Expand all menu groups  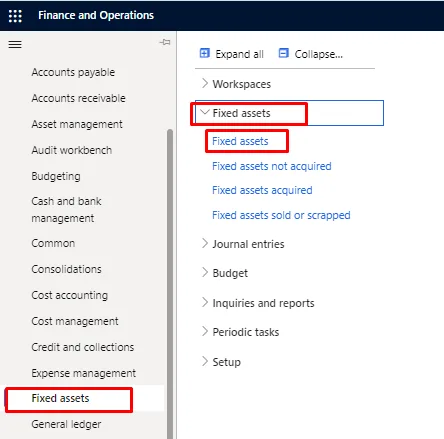pos(232,54)
